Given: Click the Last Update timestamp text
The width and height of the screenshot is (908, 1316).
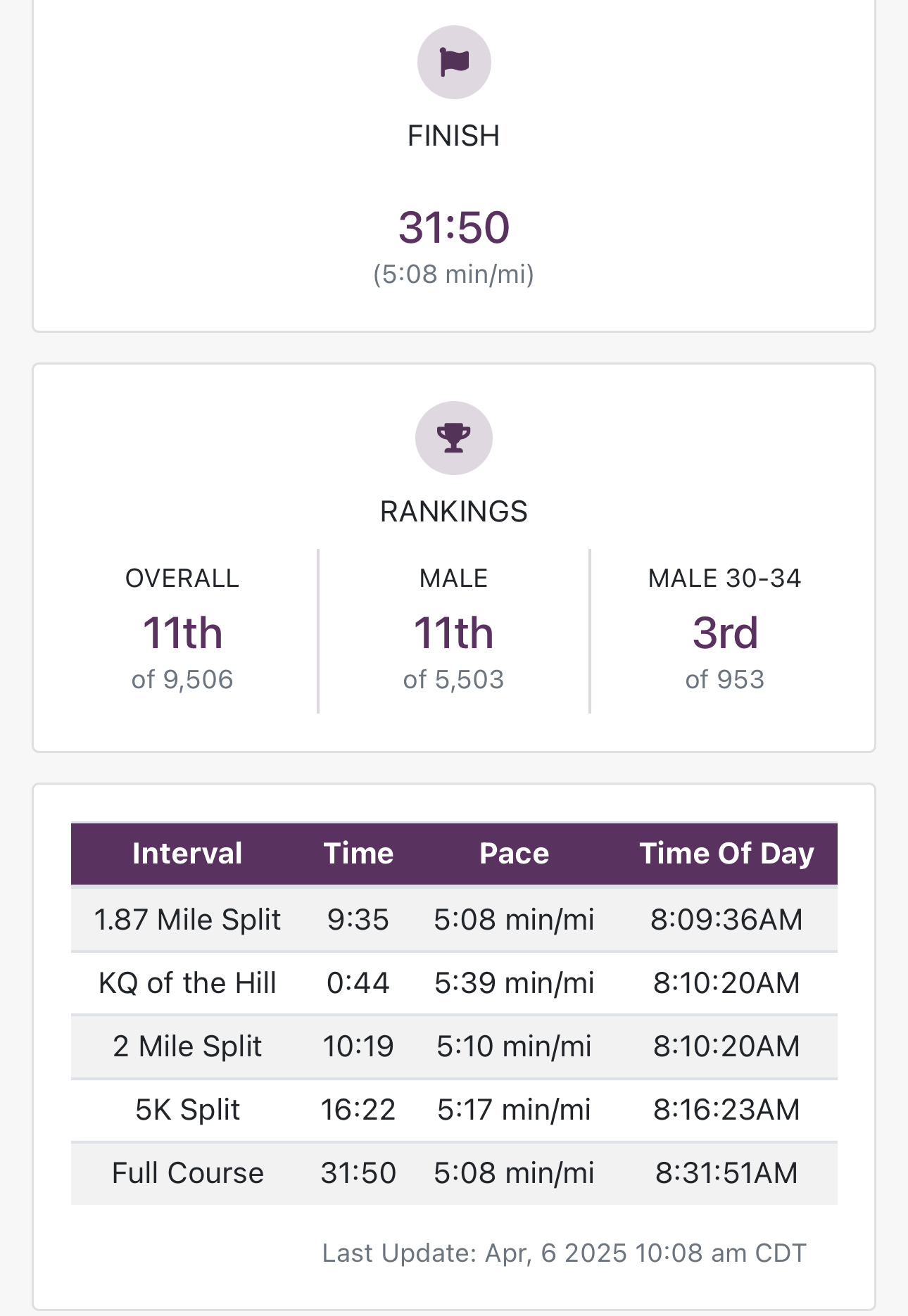Looking at the screenshot, I should click(565, 1253).
